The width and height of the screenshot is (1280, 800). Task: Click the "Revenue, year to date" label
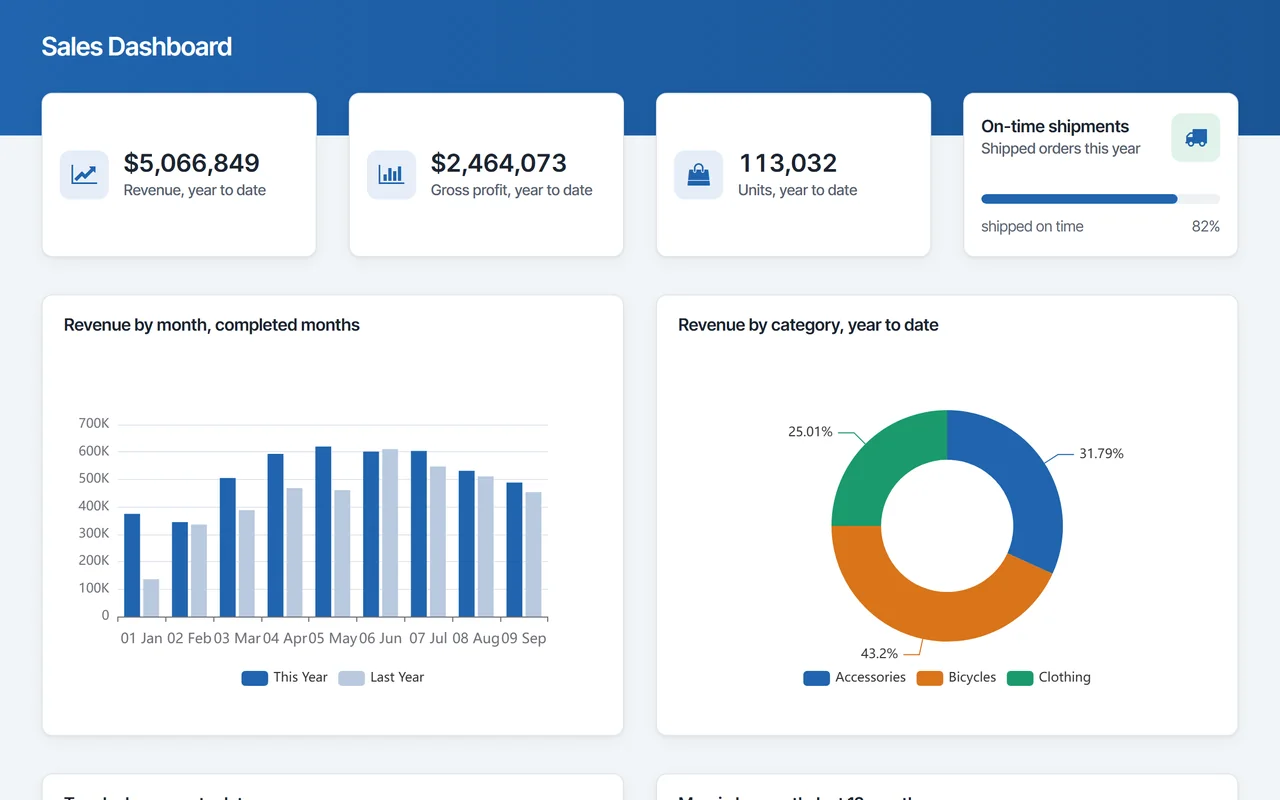195,190
